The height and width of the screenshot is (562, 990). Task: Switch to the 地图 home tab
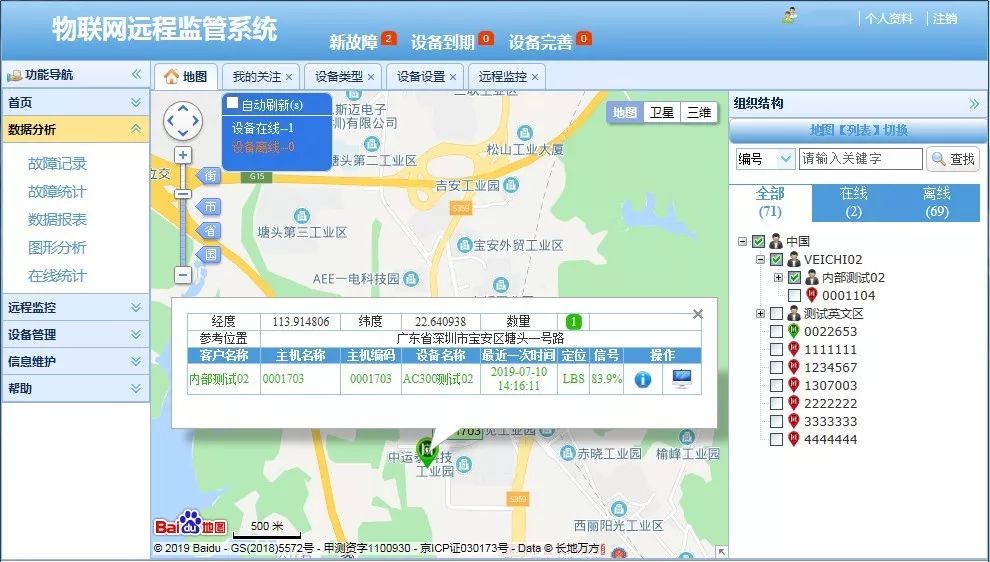[x=186, y=76]
